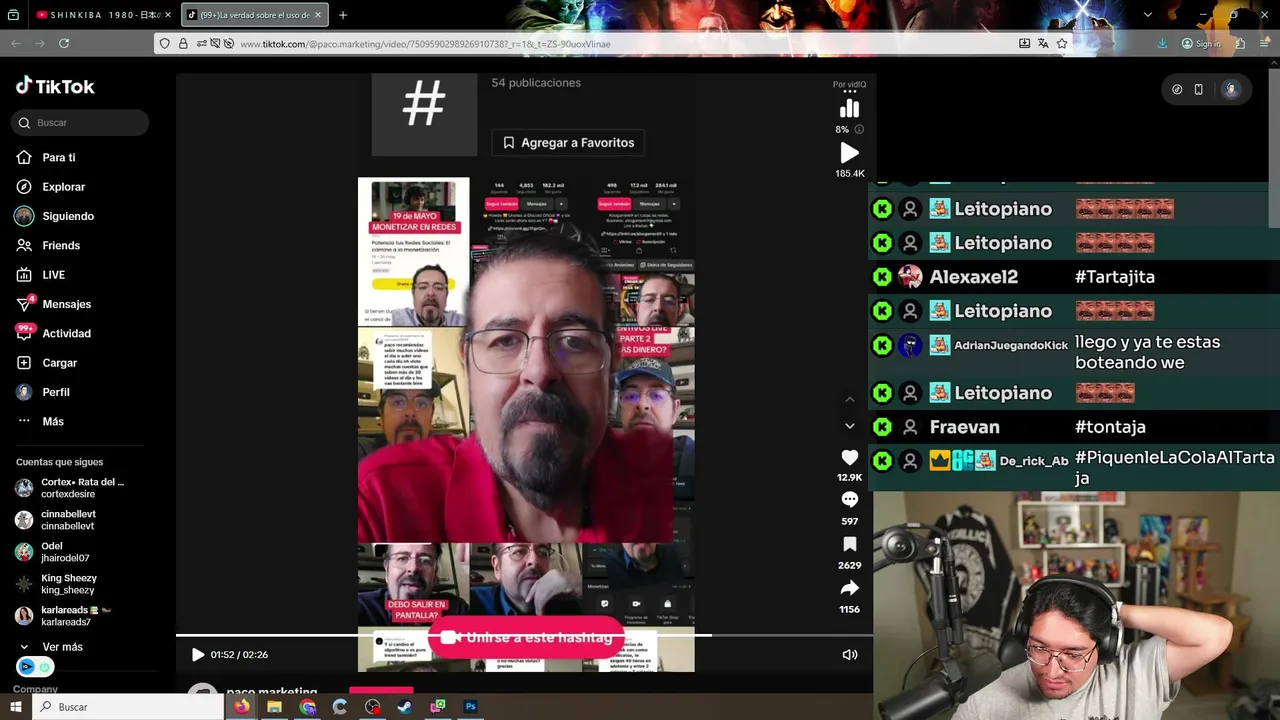Click the get app phone icon

[1199, 89]
